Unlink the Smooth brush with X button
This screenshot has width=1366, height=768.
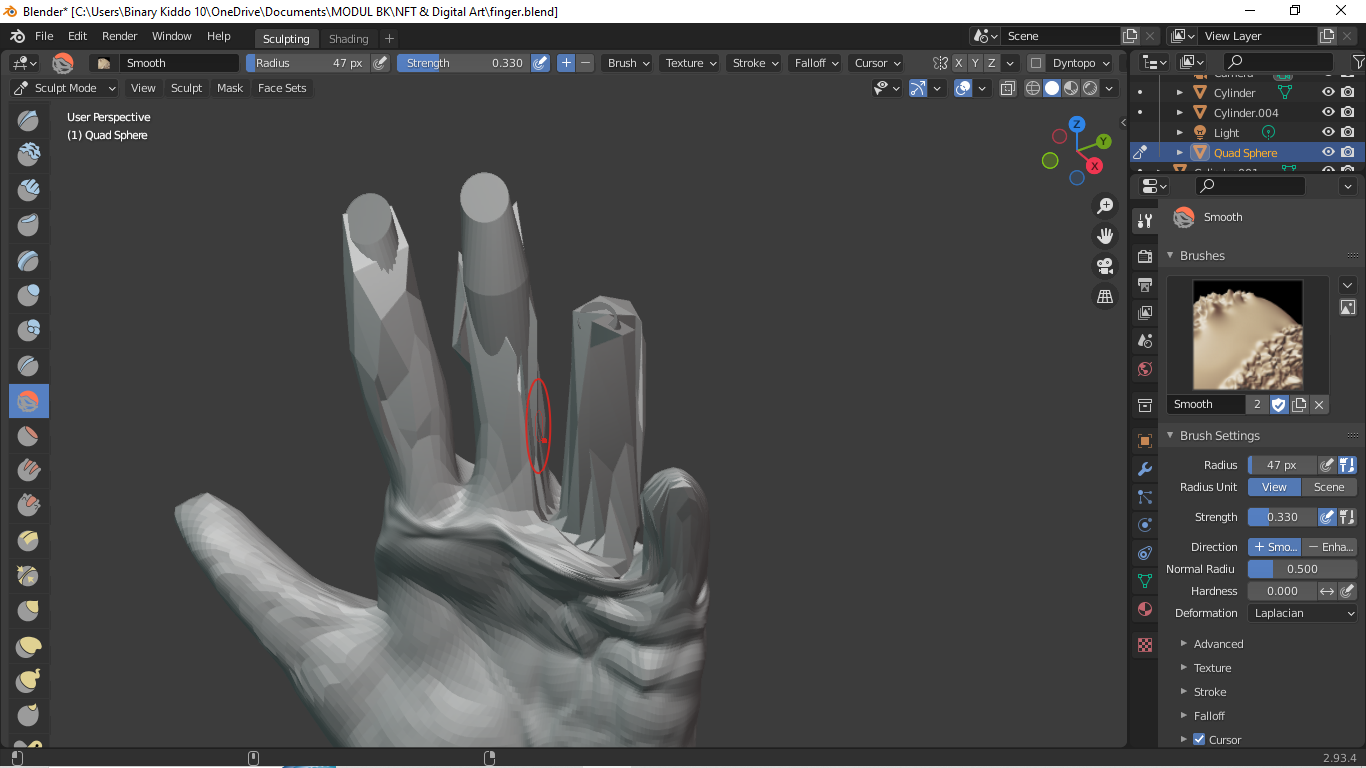[1319, 404]
